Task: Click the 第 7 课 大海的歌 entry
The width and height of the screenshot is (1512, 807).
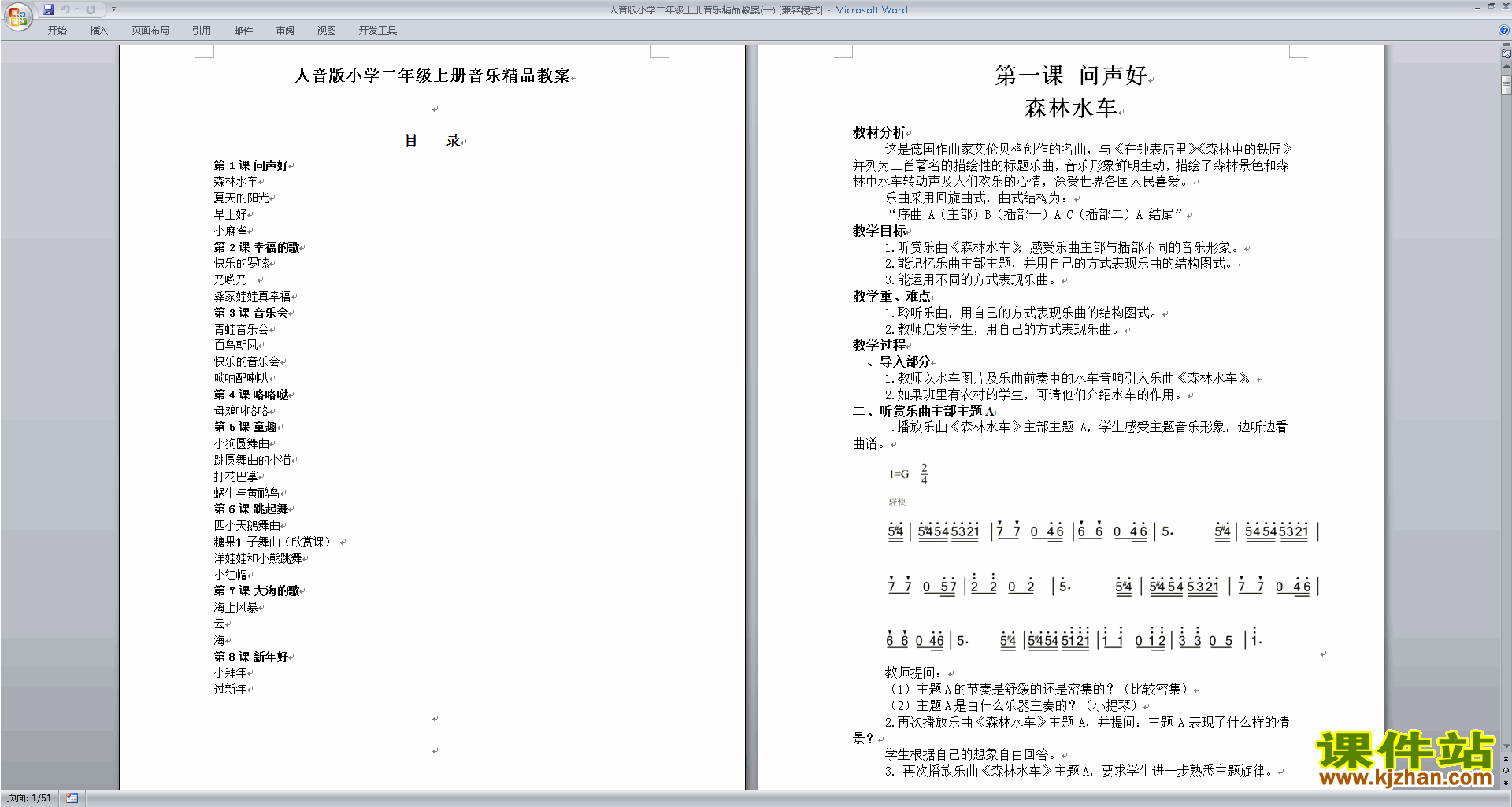Action: pos(257,590)
